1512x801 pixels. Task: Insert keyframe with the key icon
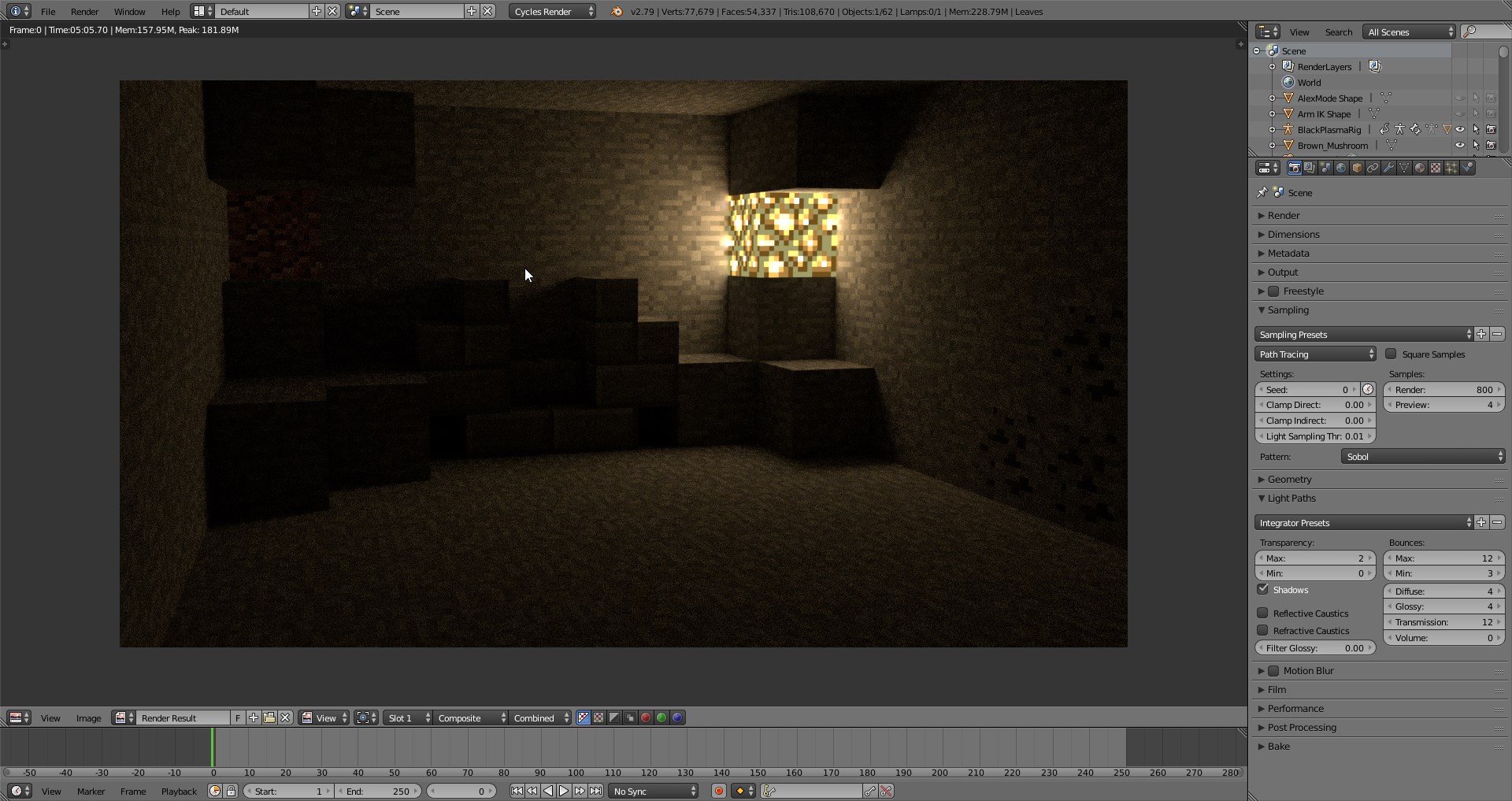point(870,791)
